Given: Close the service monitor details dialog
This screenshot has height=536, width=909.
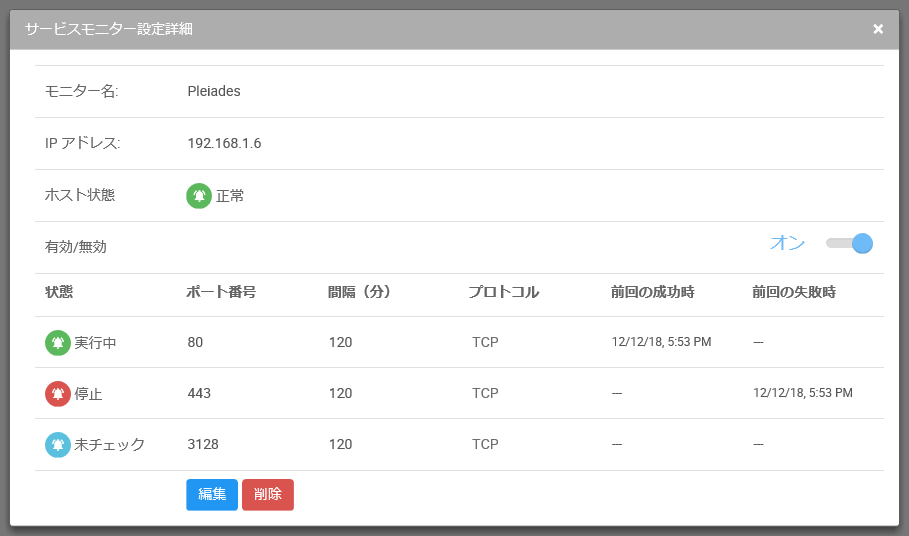Looking at the screenshot, I should coord(878,29).
